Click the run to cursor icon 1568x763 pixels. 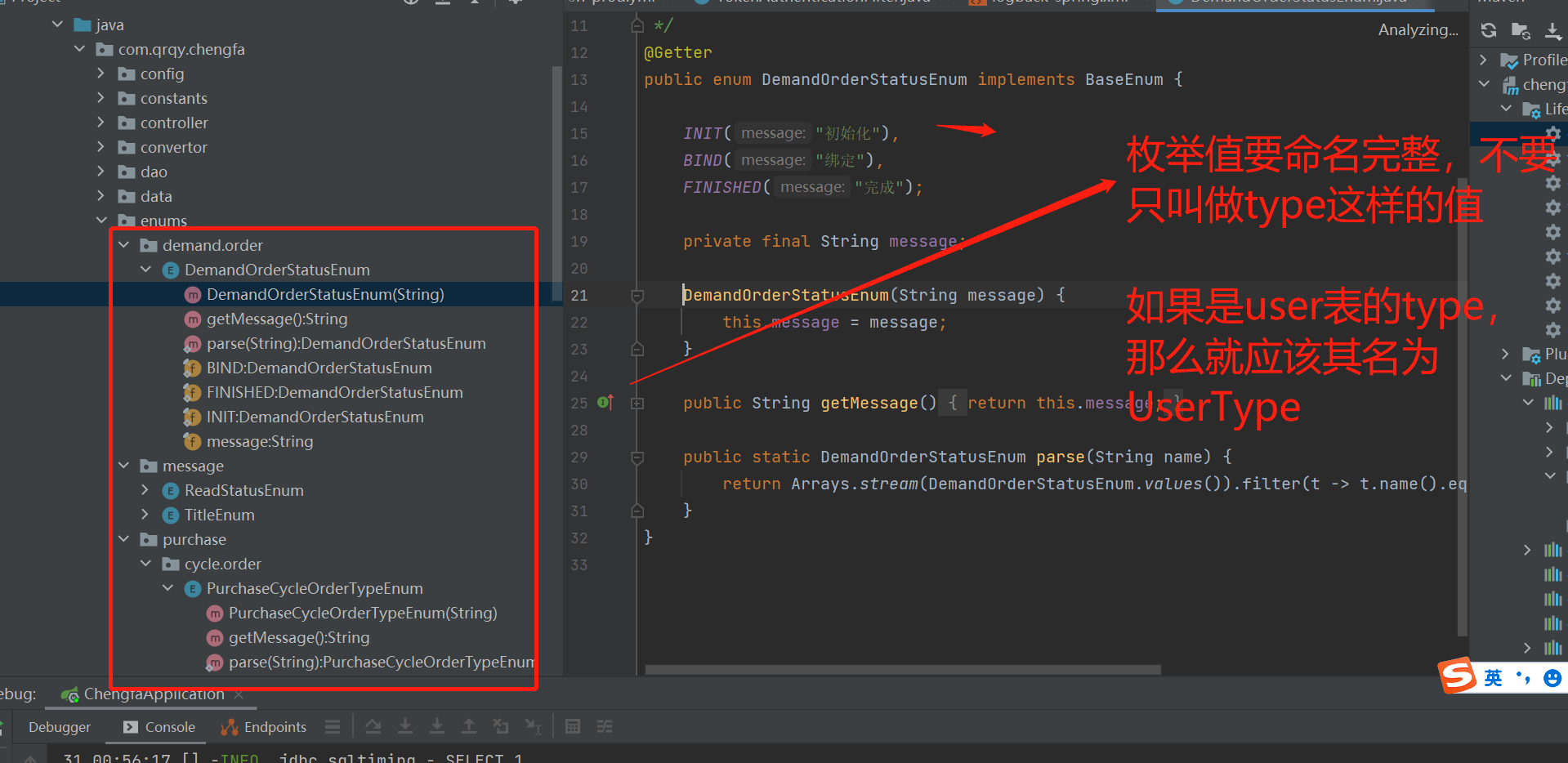coord(533,726)
